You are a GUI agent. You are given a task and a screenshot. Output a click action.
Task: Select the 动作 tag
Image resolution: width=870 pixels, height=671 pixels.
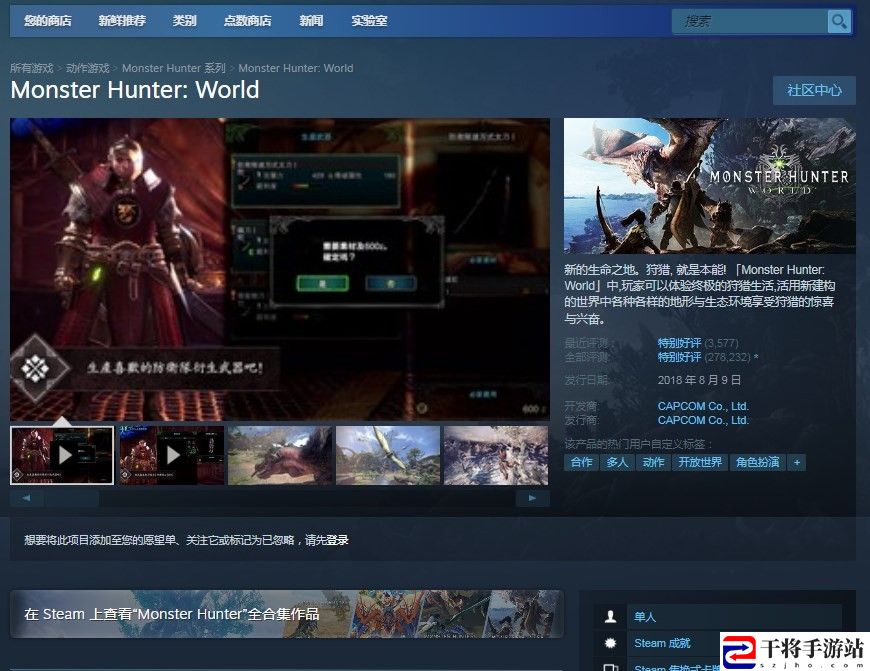[653, 462]
